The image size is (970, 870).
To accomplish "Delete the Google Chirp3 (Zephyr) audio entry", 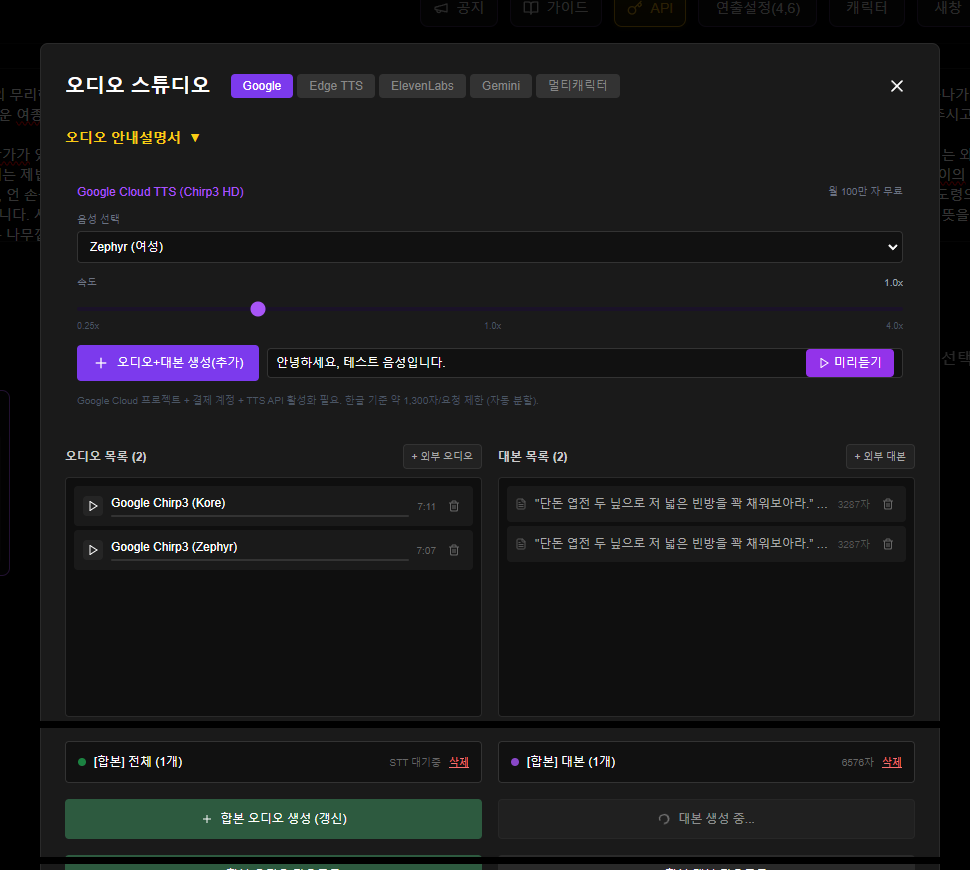I will point(454,550).
